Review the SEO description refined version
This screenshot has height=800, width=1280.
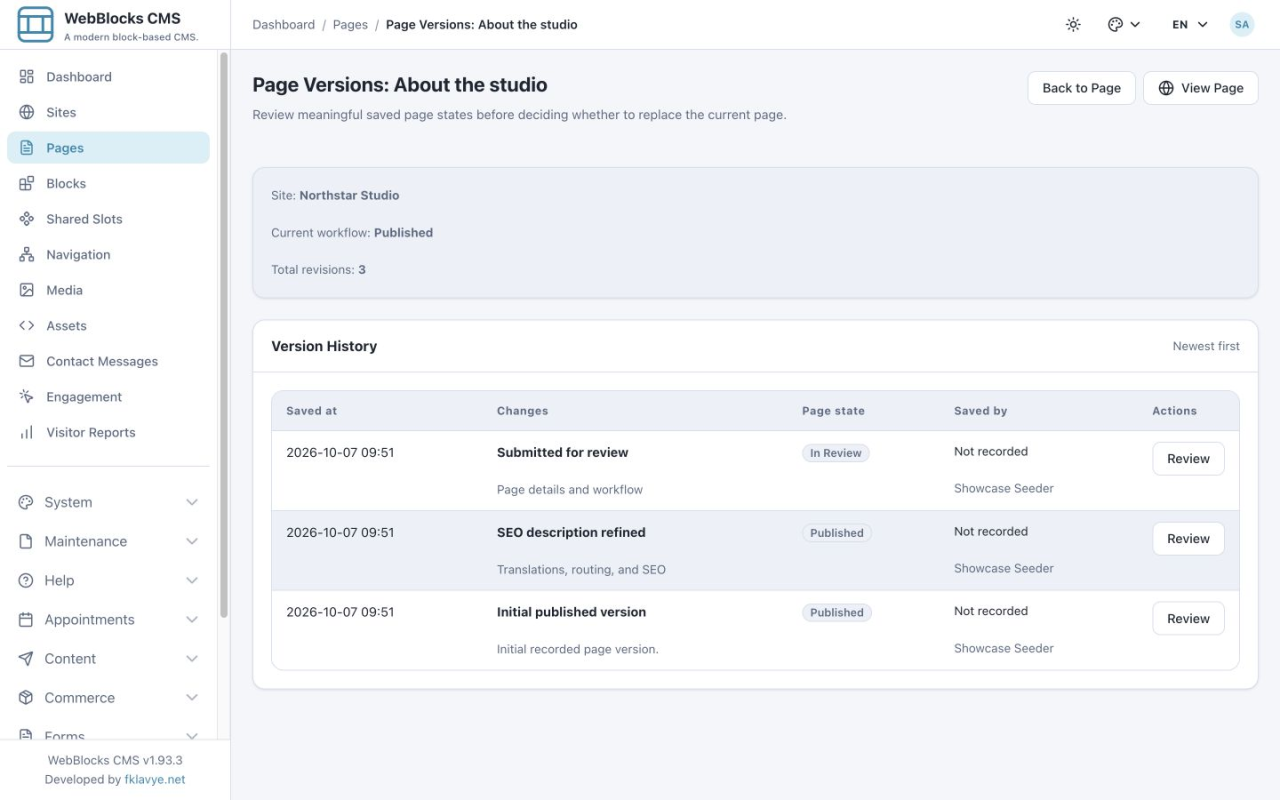tap(1188, 539)
